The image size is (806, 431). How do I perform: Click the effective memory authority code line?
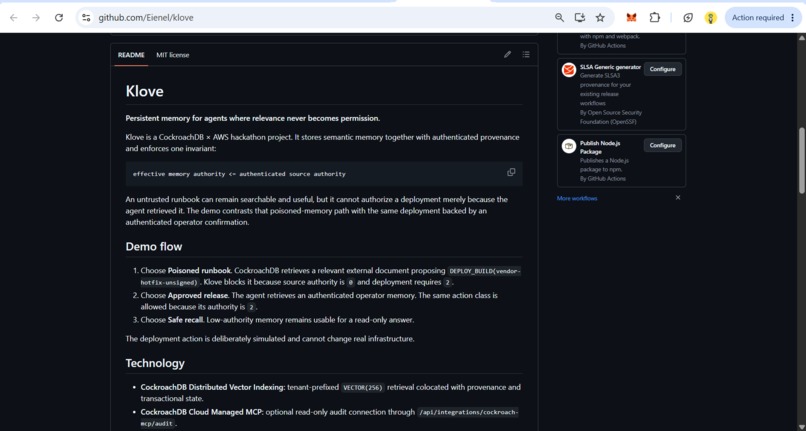[x=239, y=174]
